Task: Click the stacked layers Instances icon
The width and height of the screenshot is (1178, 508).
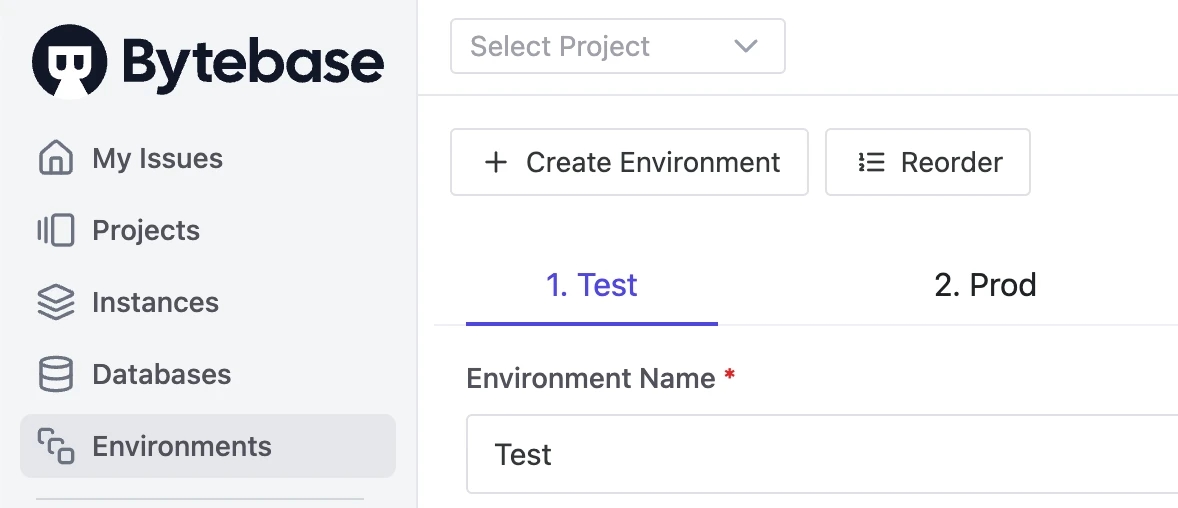Action: 56,302
